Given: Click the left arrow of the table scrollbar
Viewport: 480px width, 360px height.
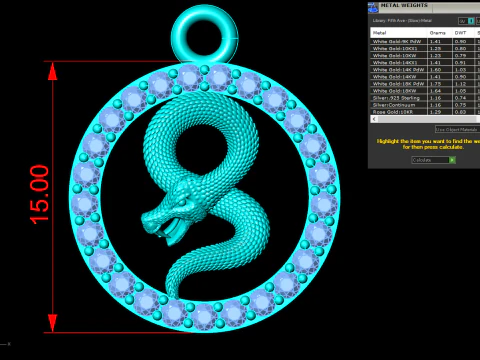Looking at the screenshot, I should pos(374,119).
